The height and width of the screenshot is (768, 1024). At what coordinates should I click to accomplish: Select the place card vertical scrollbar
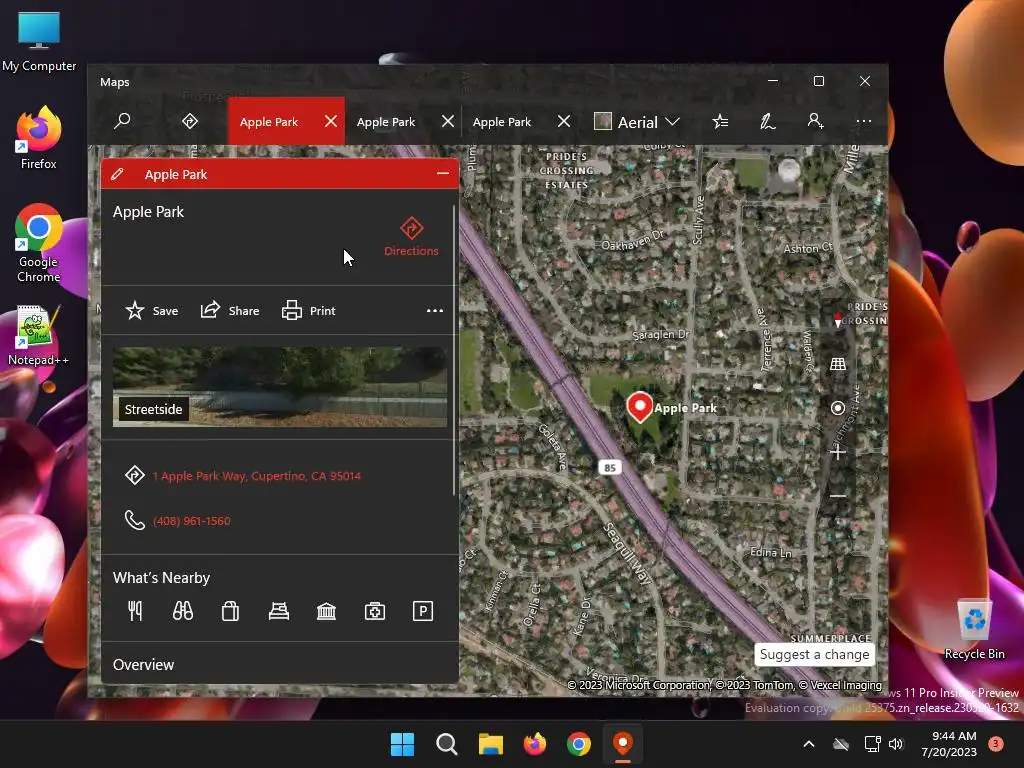454,351
